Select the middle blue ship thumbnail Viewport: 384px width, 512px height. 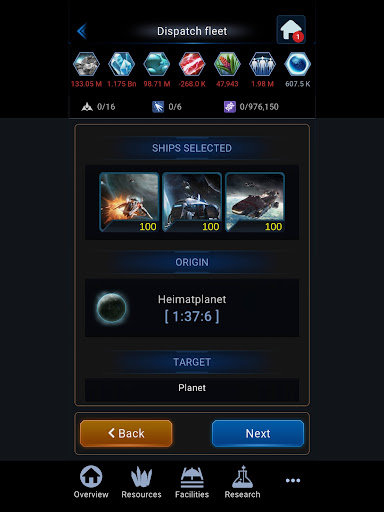click(192, 202)
